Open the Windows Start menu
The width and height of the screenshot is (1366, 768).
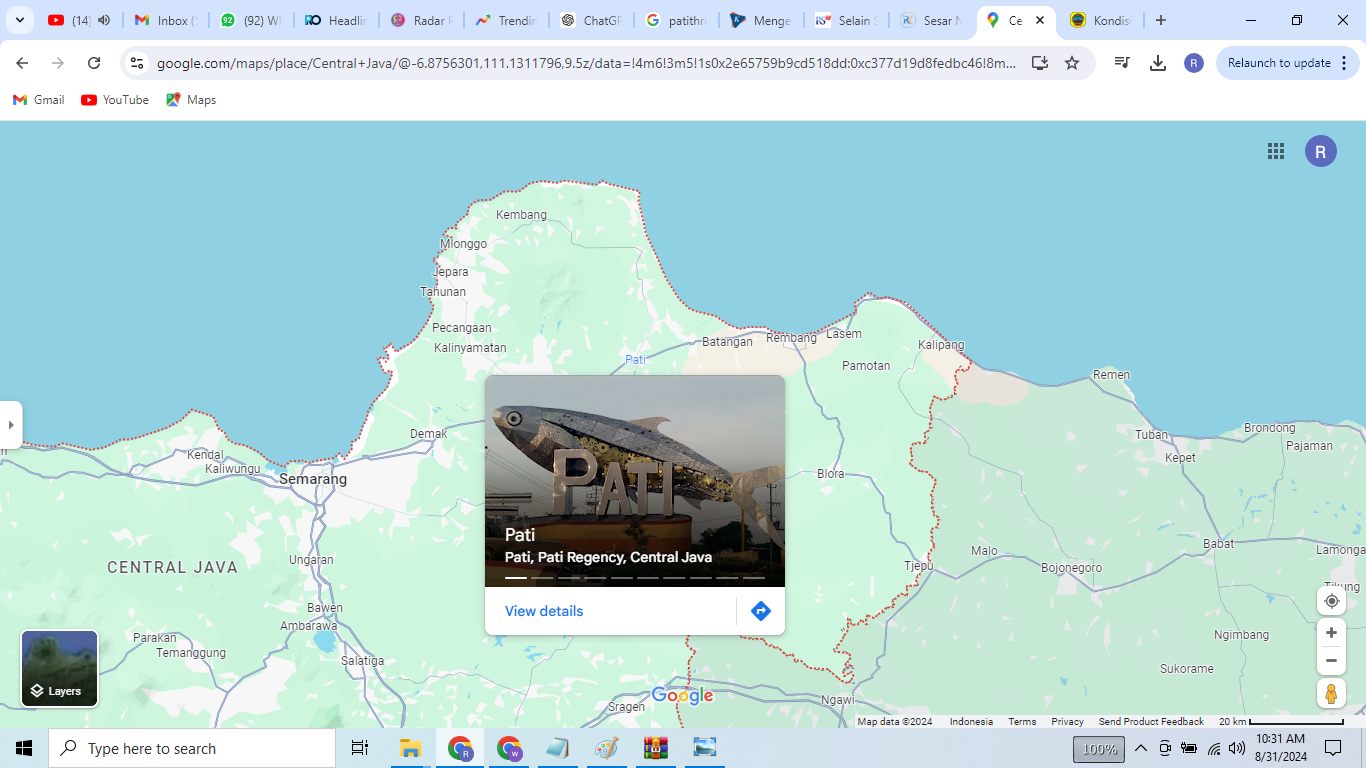[x=24, y=748]
